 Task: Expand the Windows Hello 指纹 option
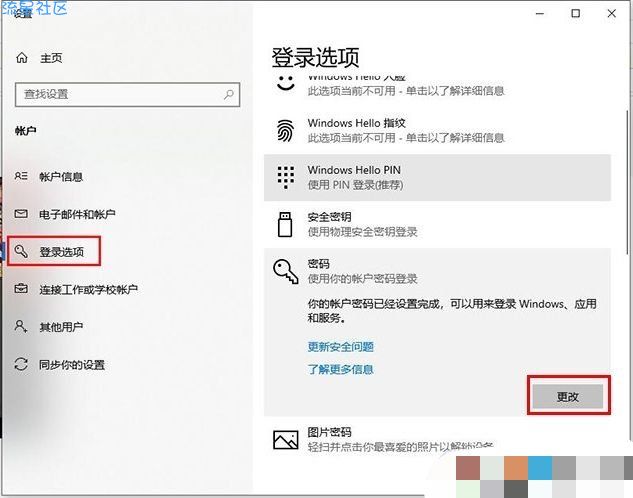pyautogui.click(x=437, y=130)
